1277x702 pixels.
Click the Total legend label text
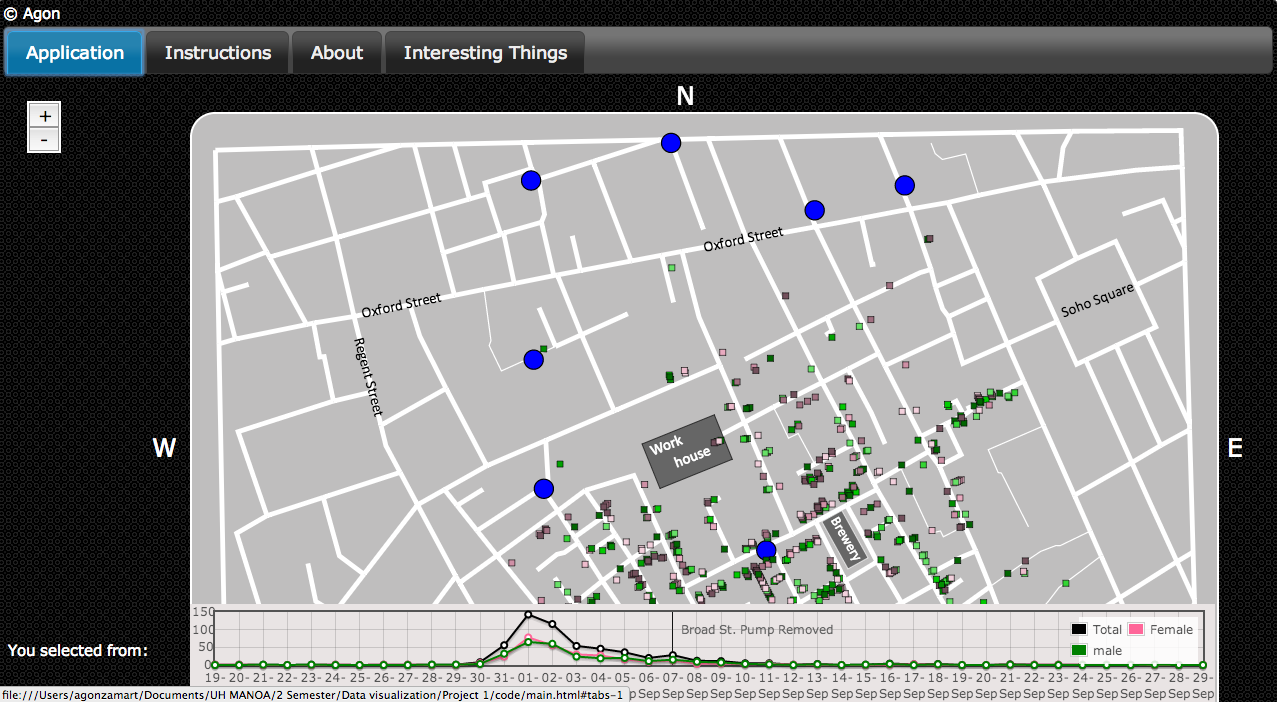(1107, 630)
